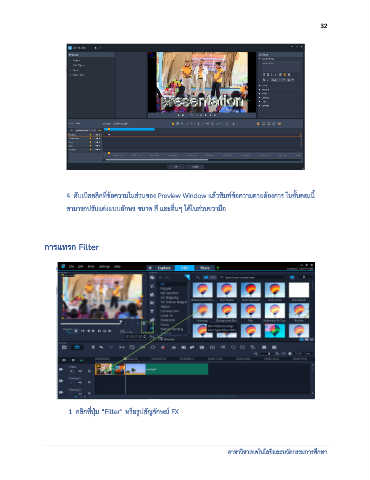Select the first balloon filter thumbnail

[x=202, y=290]
